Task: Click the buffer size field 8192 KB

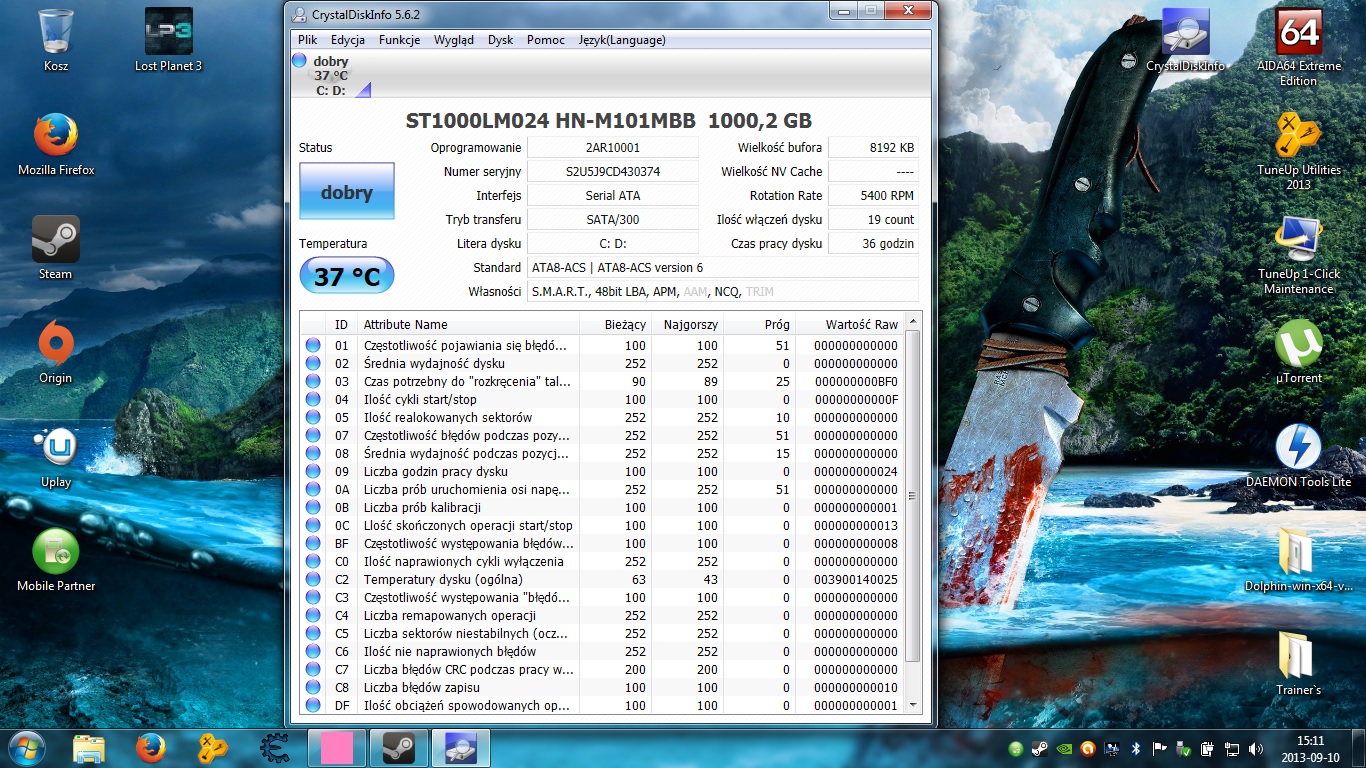Action: [x=873, y=148]
